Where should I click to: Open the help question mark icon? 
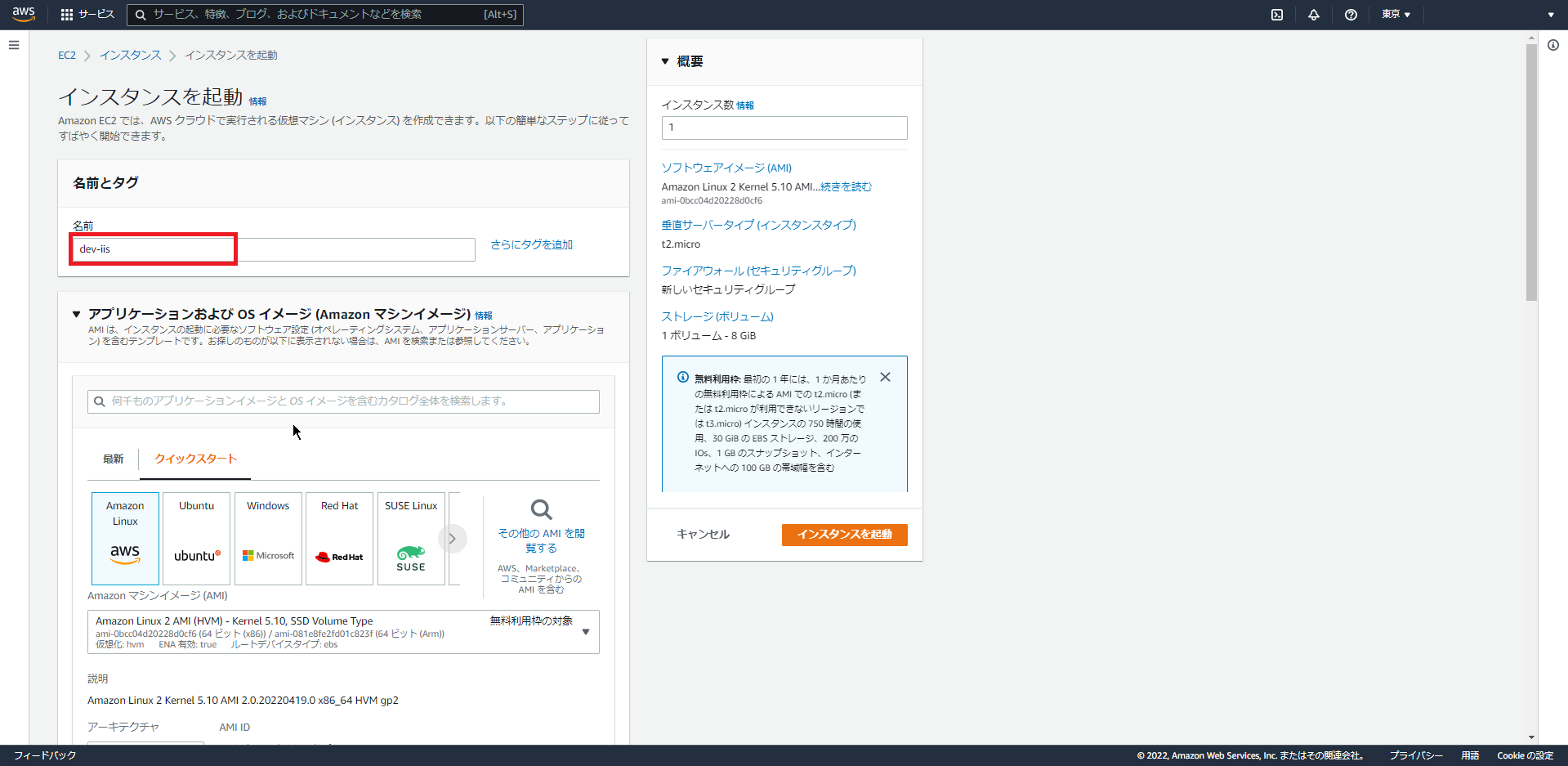[x=1350, y=14]
